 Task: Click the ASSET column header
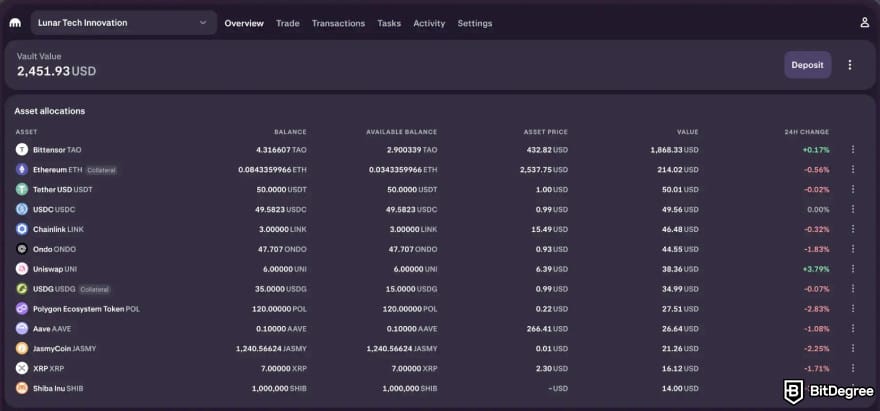click(x=26, y=132)
